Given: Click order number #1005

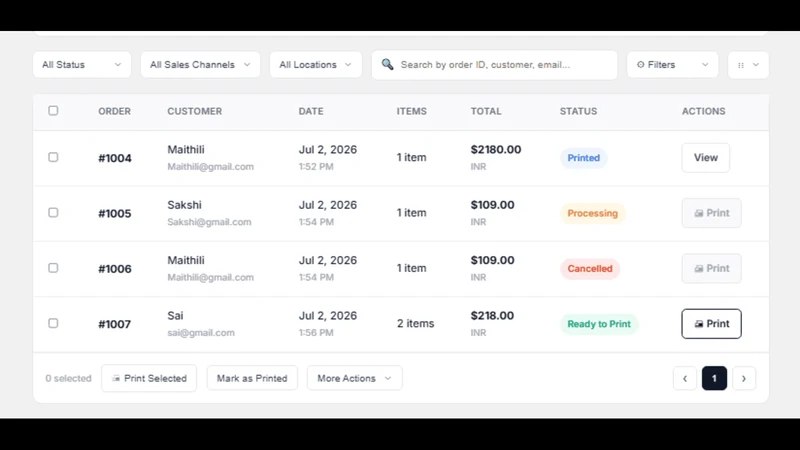Looking at the screenshot, I should [115, 213].
